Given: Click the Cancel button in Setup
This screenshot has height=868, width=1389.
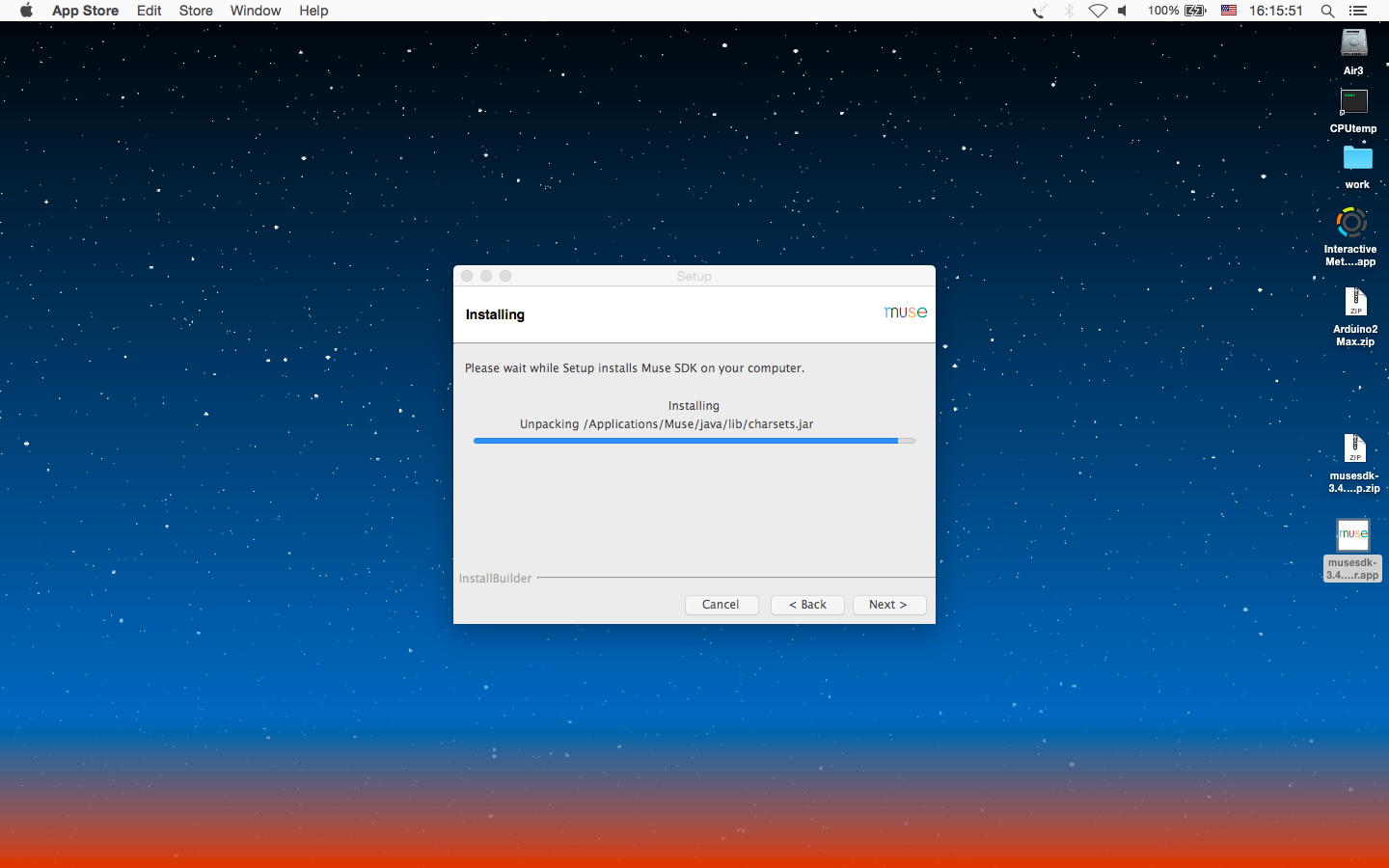Looking at the screenshot, I should point(721,605).
